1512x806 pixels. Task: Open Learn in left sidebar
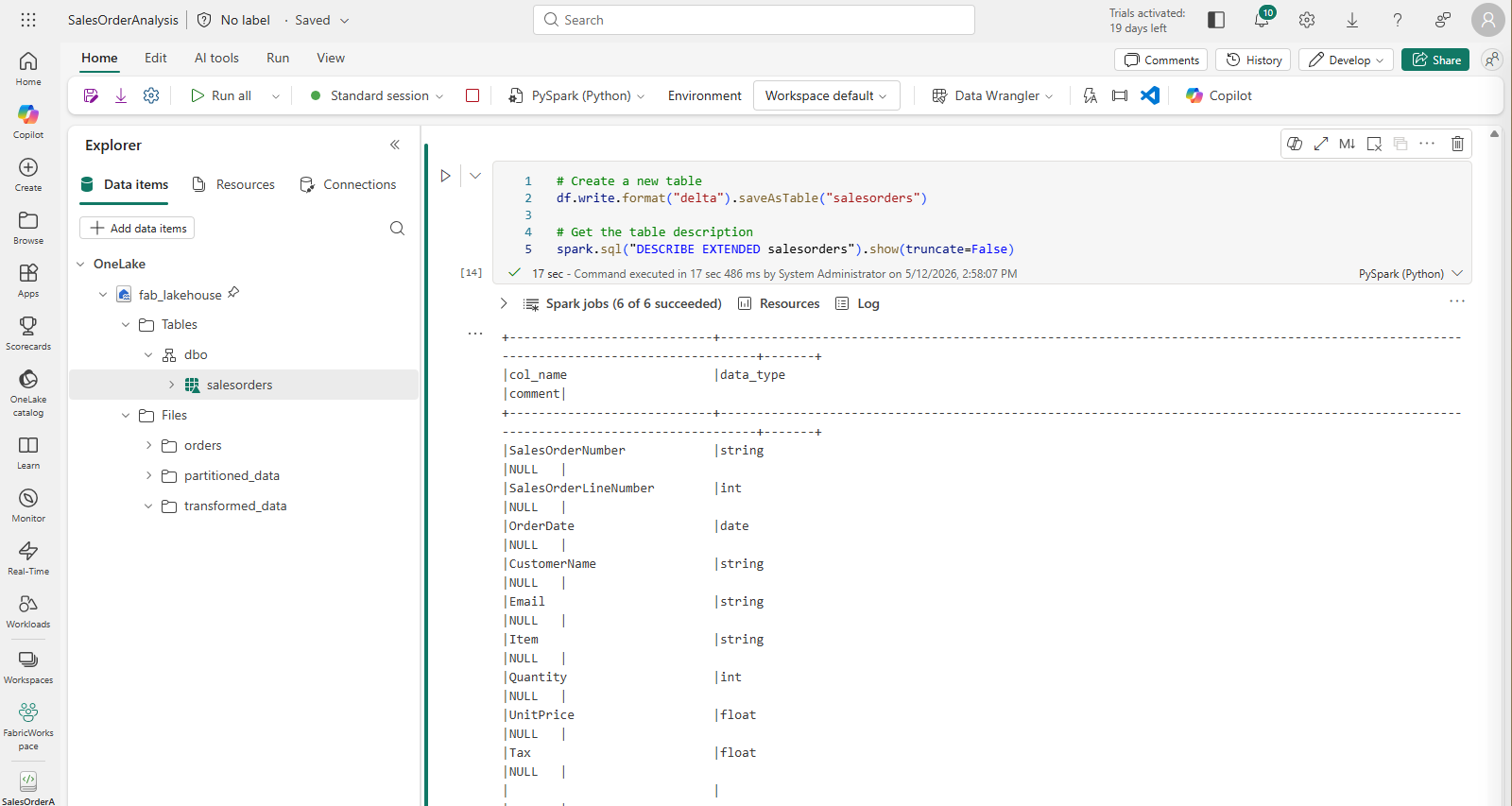28,453
